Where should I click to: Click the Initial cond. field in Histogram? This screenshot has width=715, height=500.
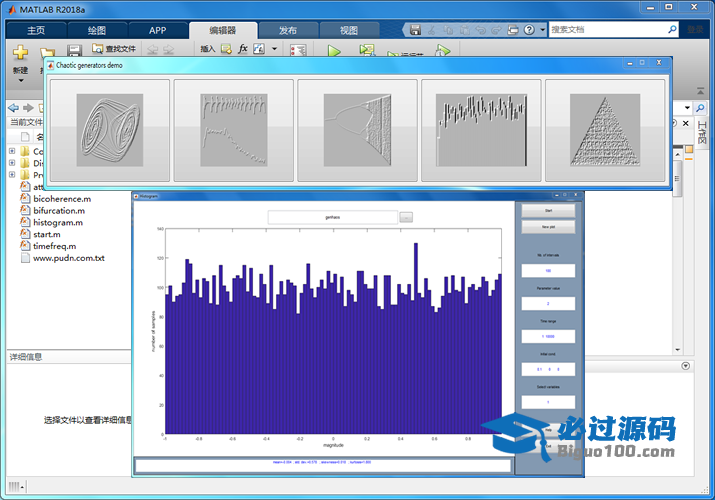[x=548, y=369]
